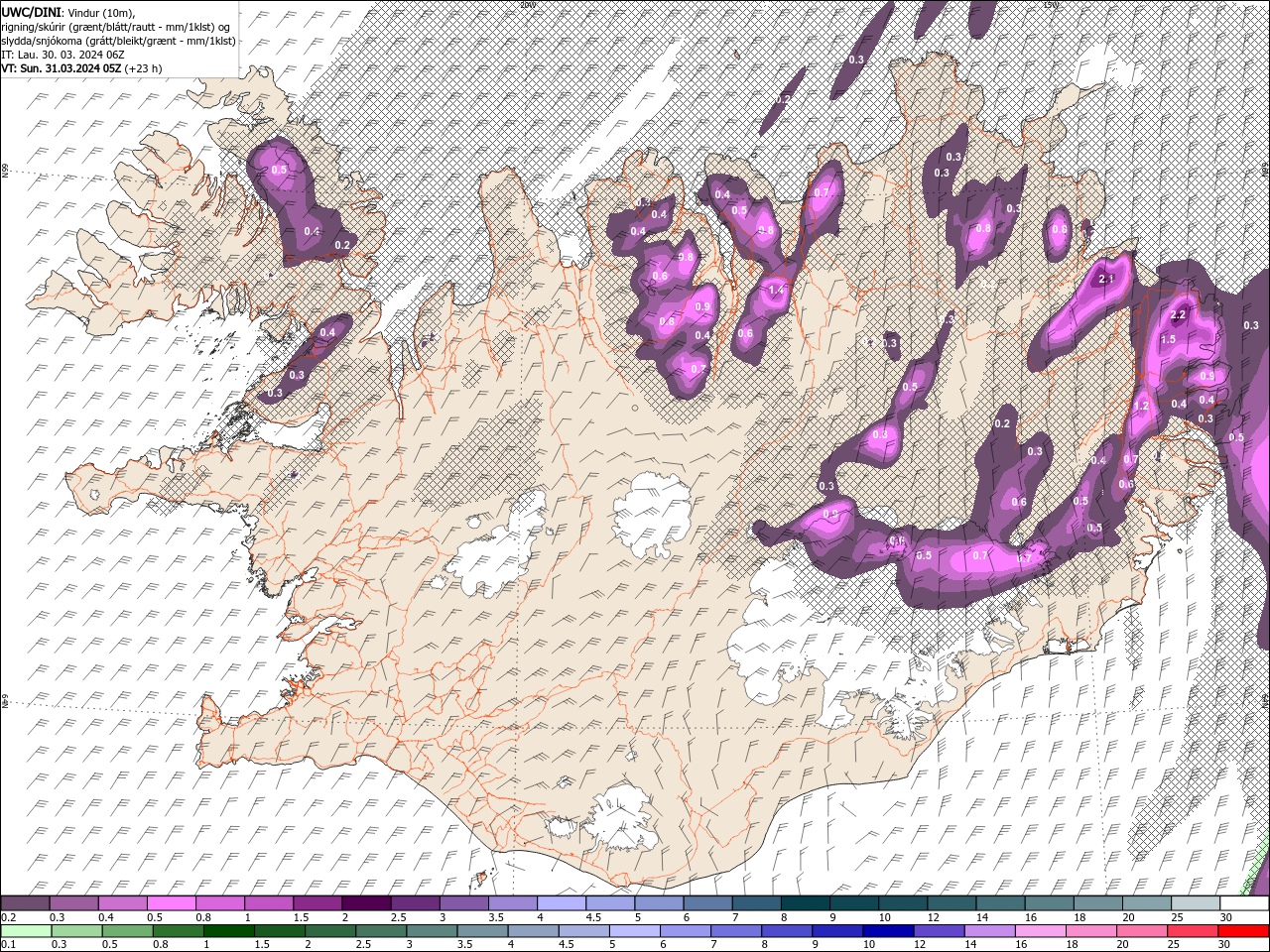This screenshot has width=1270, height=952.
Task: Click the 1.2 snowfall value on the map
Action: [x=1141, y=406]
